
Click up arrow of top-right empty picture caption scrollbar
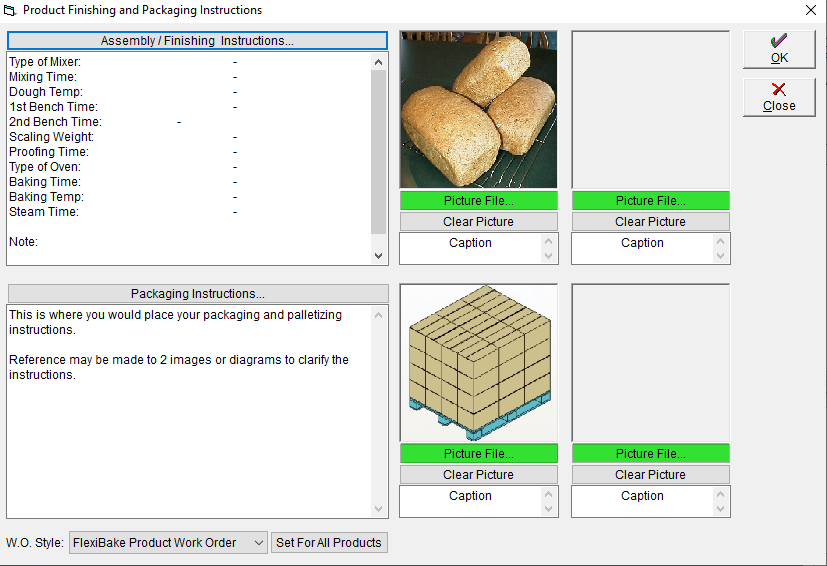(x=720, y=242)
